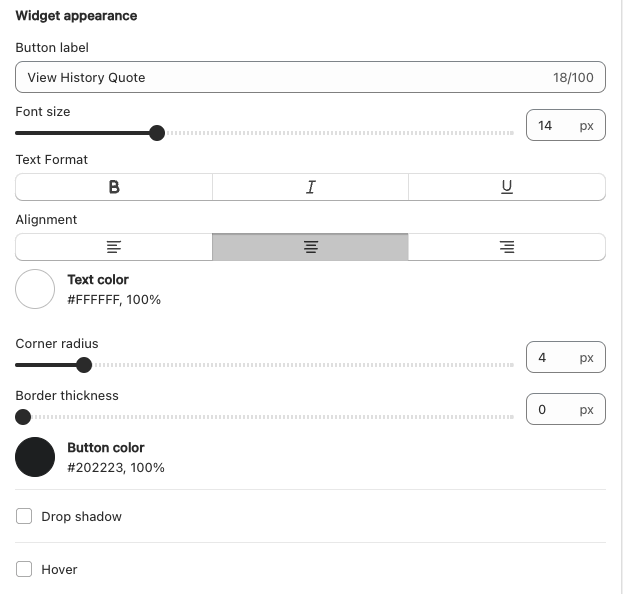Click the Button color hex value

point(116,468)
